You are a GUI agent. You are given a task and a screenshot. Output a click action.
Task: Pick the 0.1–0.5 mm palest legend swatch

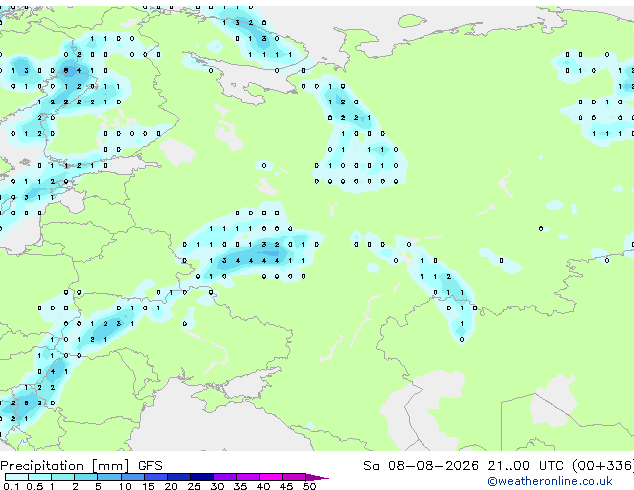pyautogui.click(x=17, y=477)
